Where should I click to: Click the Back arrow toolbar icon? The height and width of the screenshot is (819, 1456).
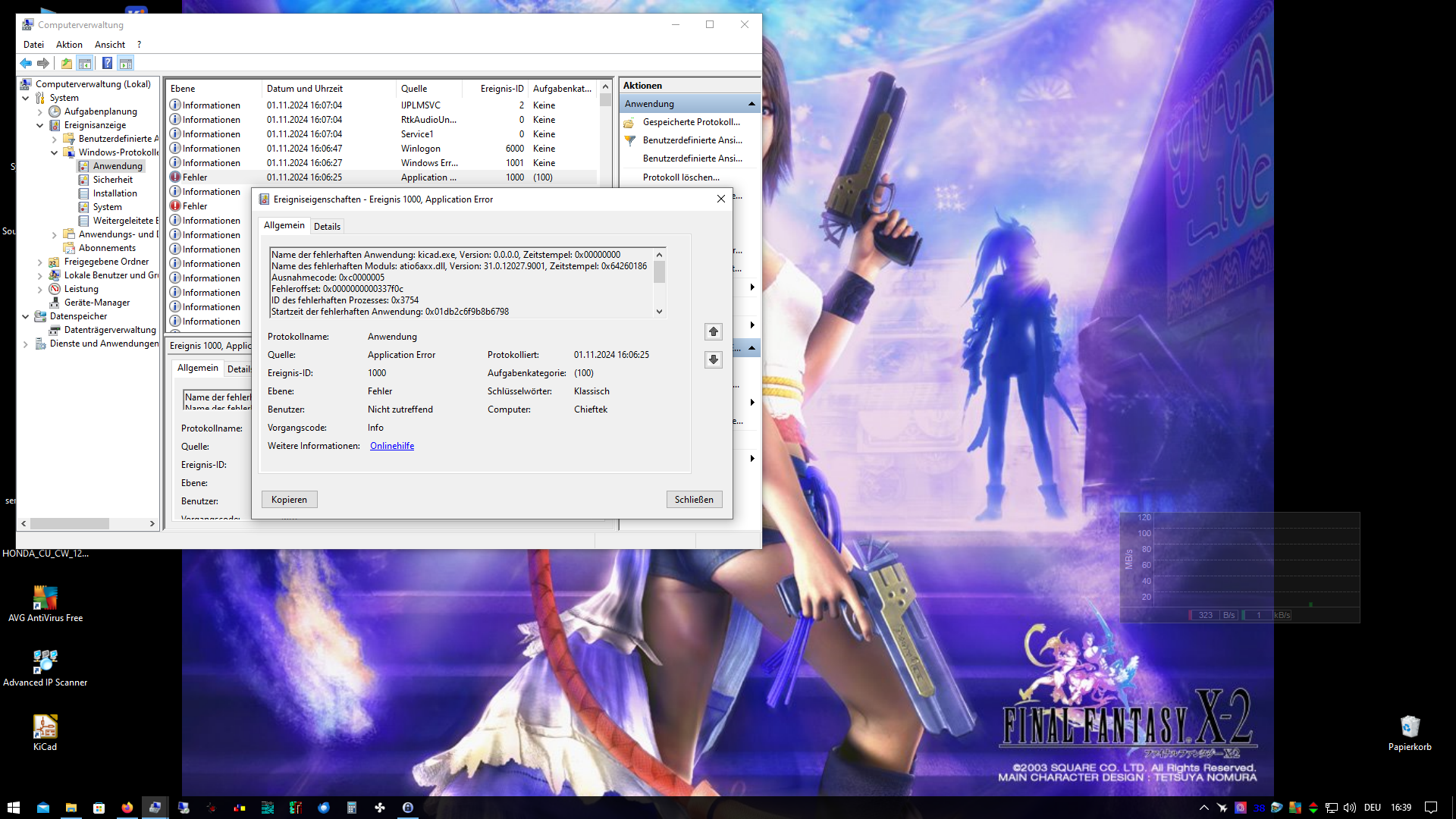click(x=27, y=64)
